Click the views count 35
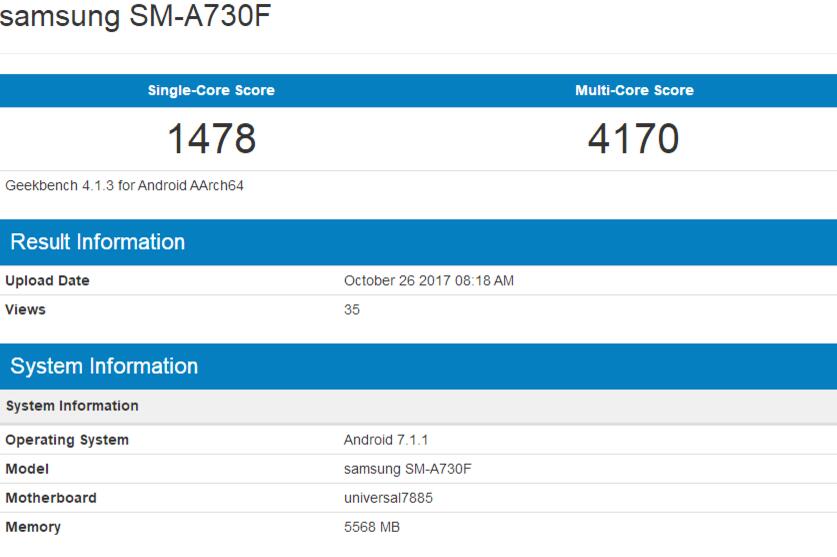The width and height of the screenshot is (837, 557). (352, 309)
